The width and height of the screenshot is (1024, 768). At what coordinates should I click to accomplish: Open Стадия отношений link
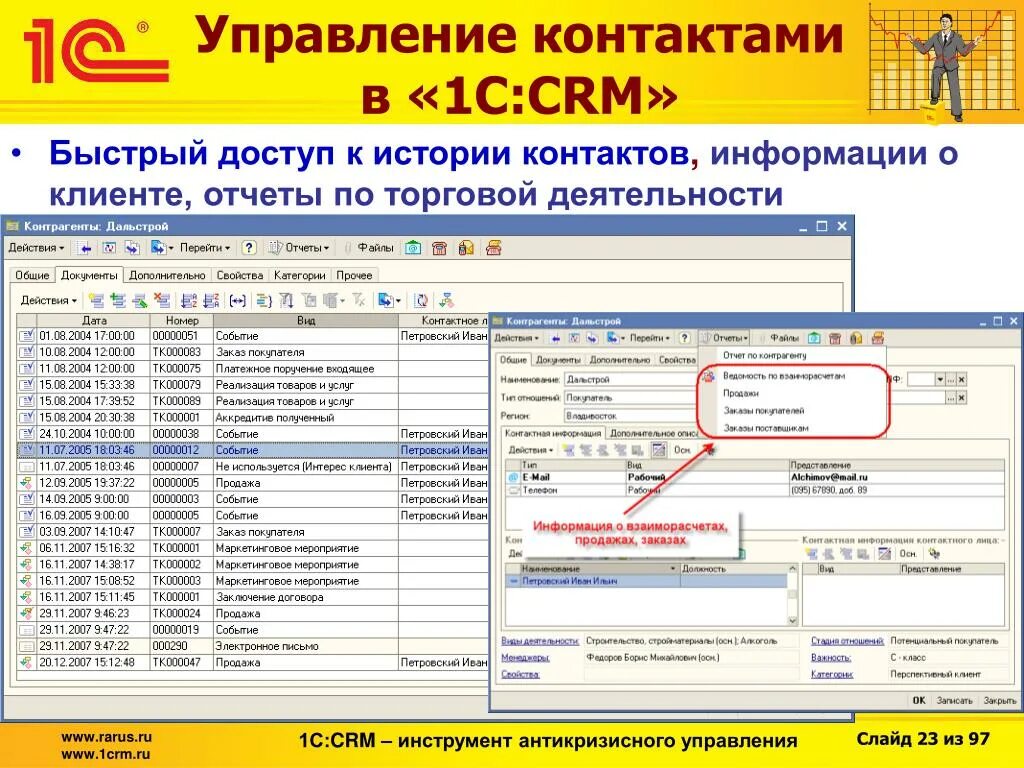847,641
